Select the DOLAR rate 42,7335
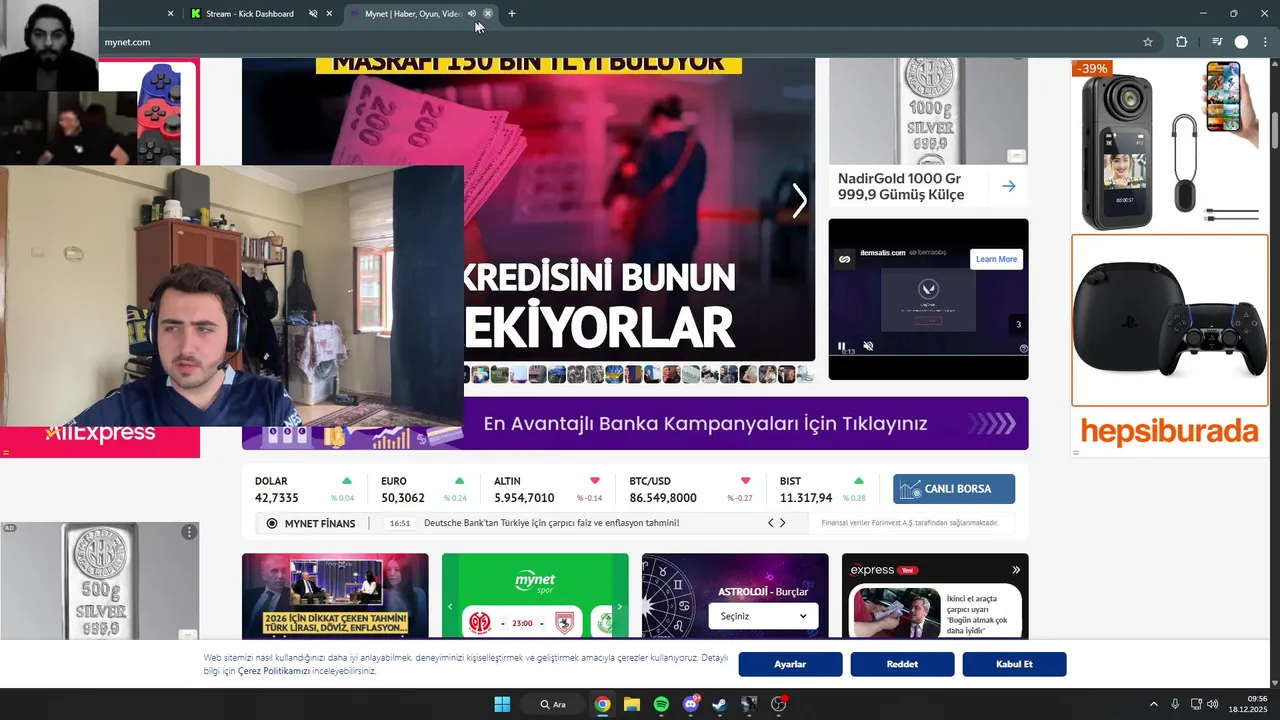 point(277,498)
